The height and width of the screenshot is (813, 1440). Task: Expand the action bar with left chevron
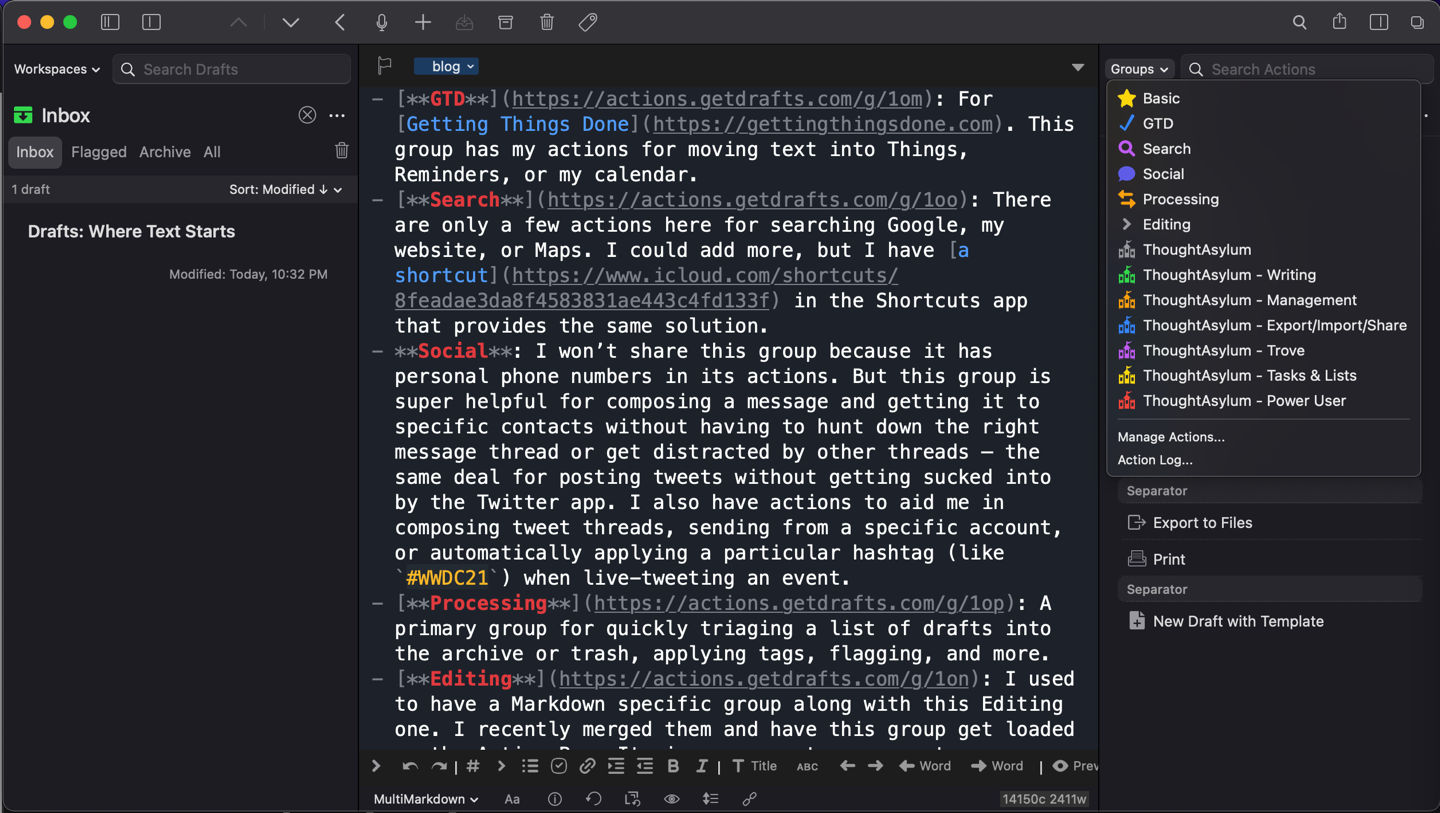click(x=376, y=766)
